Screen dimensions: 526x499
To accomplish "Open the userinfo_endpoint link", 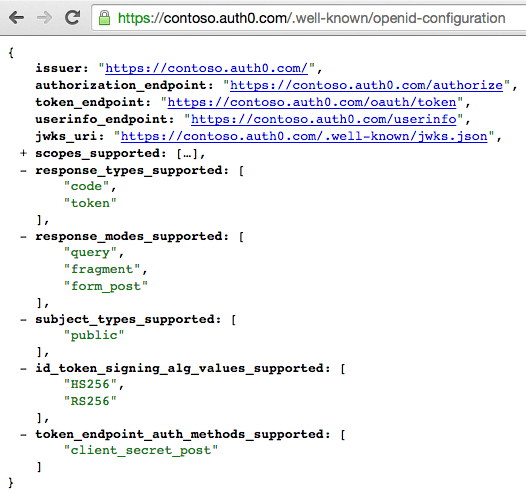I will point(324,120).
